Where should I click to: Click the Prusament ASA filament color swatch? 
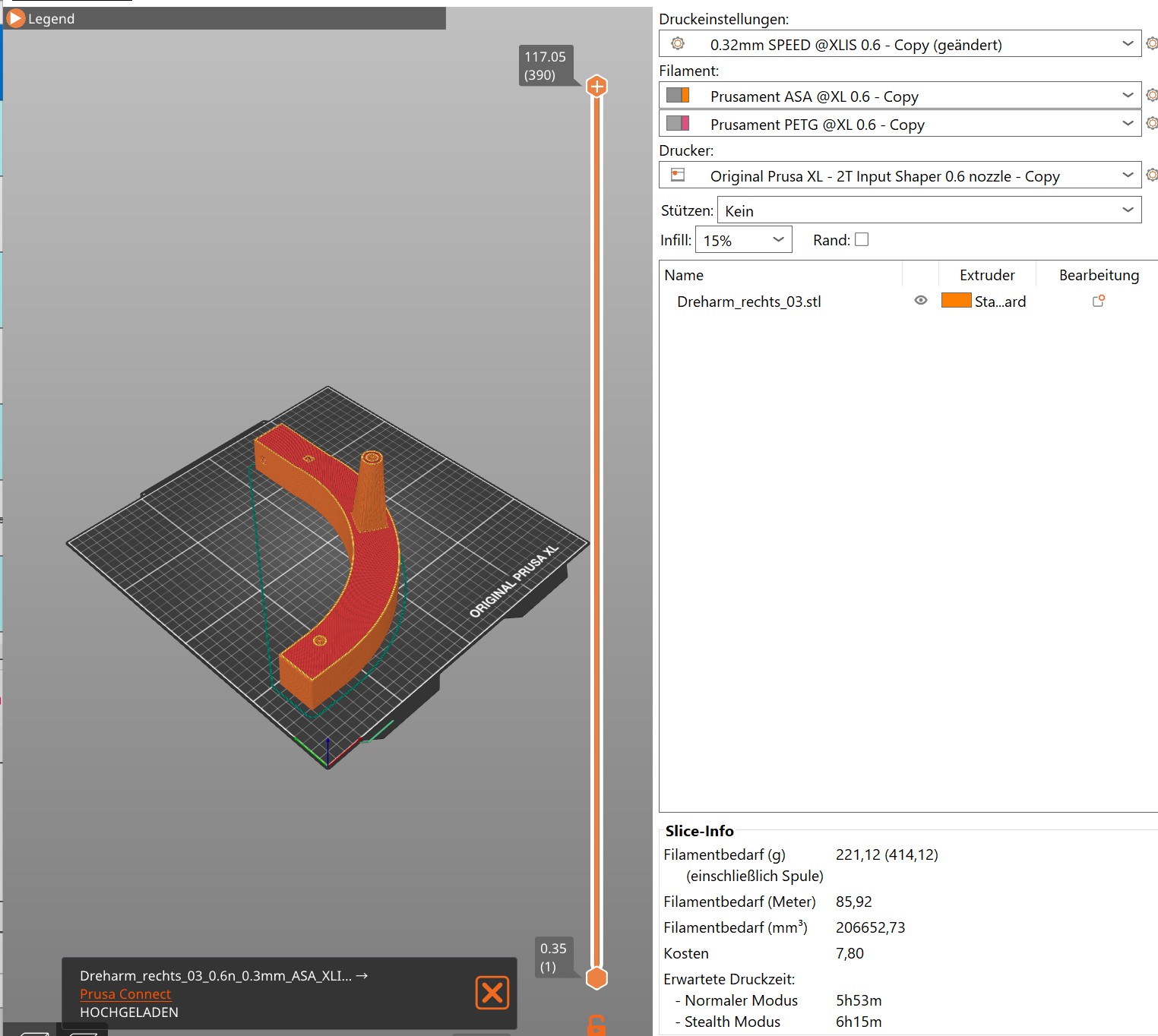click(678, 95)
